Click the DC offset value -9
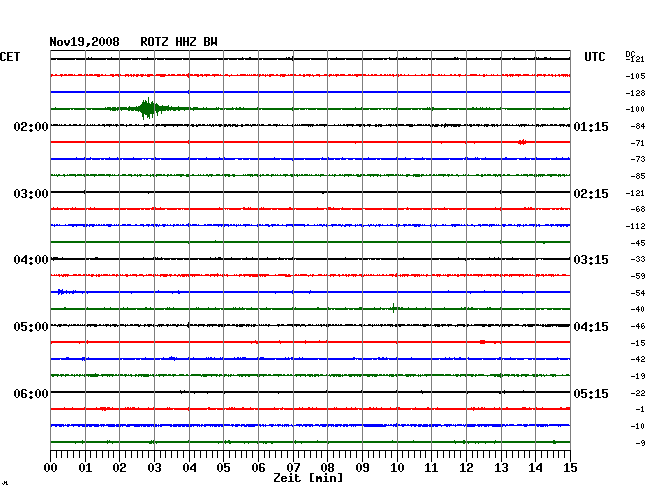The height and width of the screenshot is (494, 650). (x=640, y=443)
